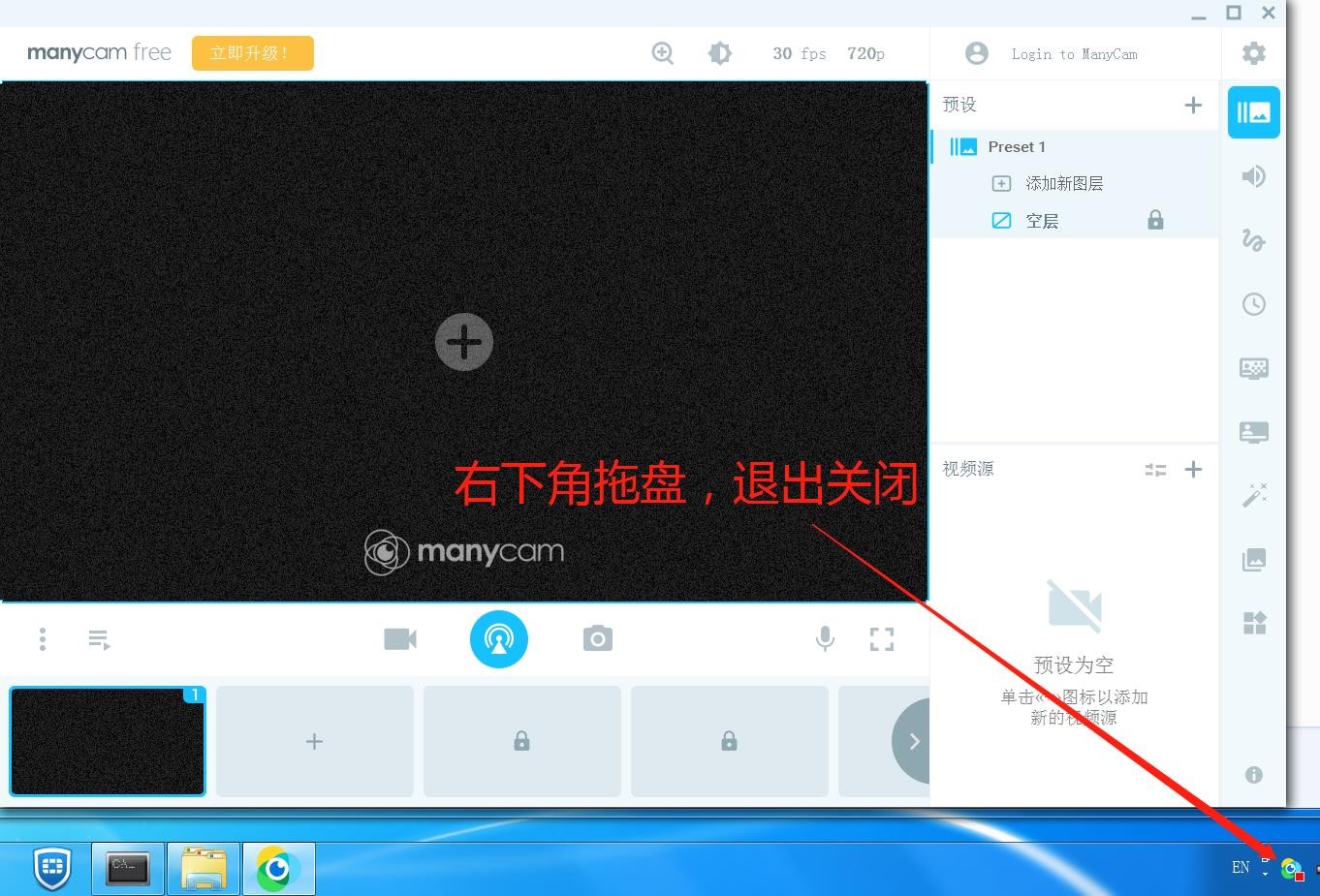Screen dimensions: 1320x896
Task: Open the Draw scribble tool in sidebar
Action: tap(1254, 240)
